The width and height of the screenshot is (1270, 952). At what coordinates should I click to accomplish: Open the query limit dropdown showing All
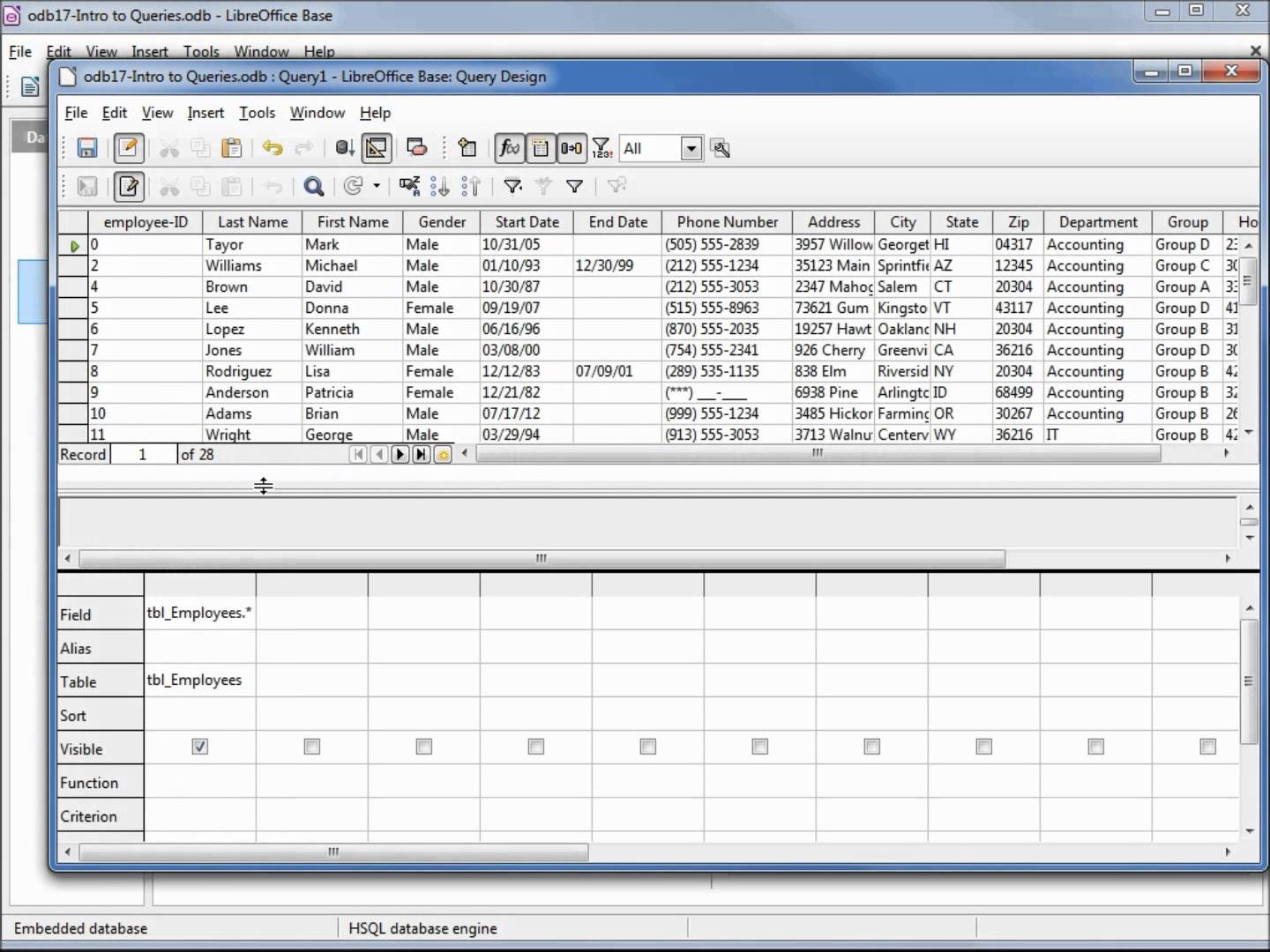[x=691, y=148]
